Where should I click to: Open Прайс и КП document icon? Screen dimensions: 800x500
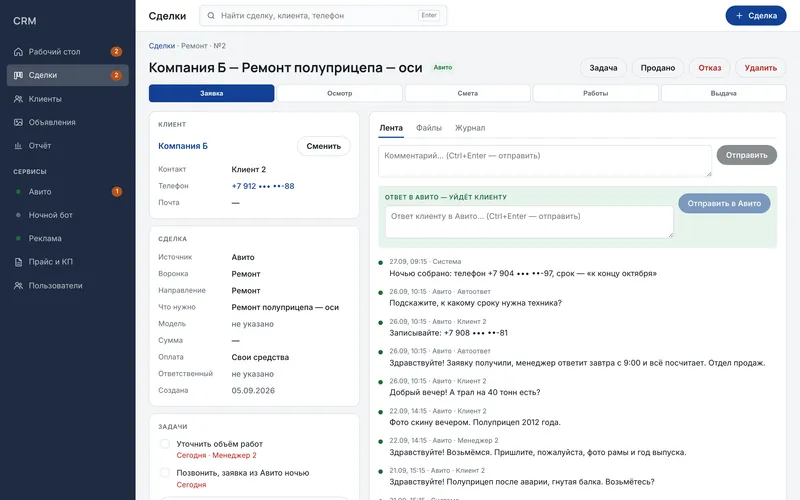pyautogui.click(x=18, y=262)
